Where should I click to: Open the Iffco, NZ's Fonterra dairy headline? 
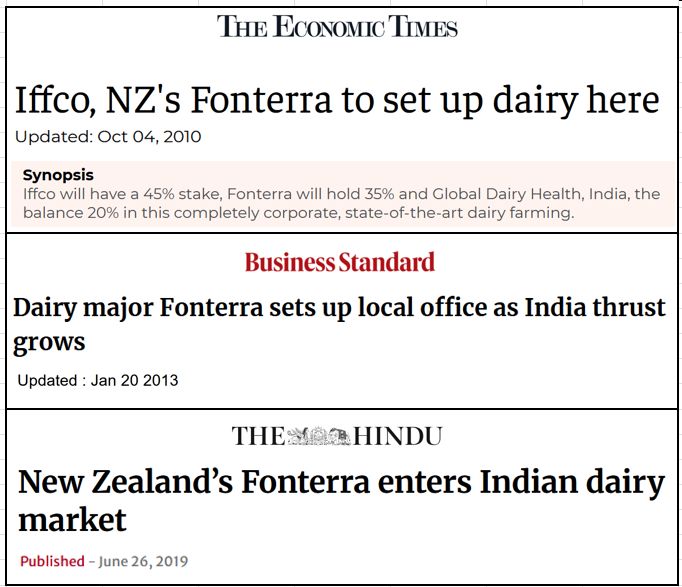[337, 99]
